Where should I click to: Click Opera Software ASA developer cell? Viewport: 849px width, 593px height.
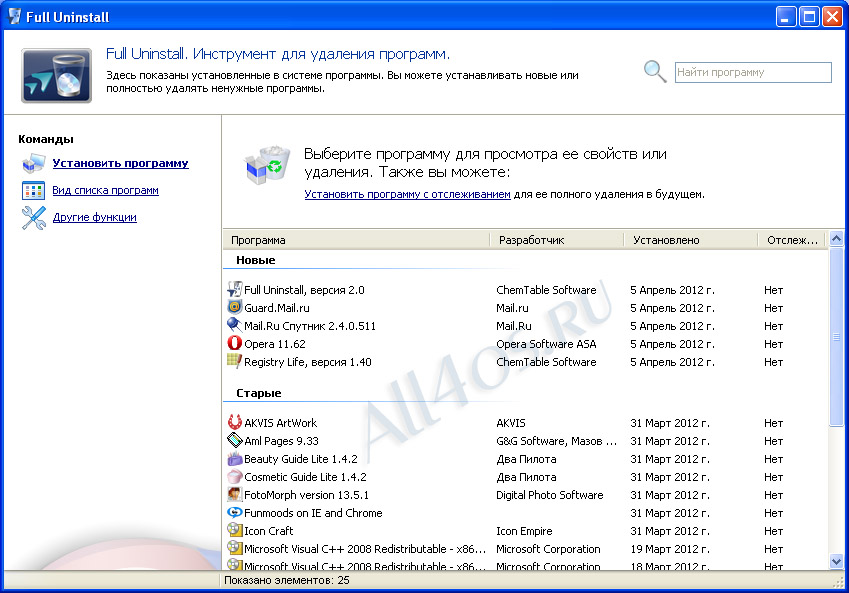click(x=546, y=344)
